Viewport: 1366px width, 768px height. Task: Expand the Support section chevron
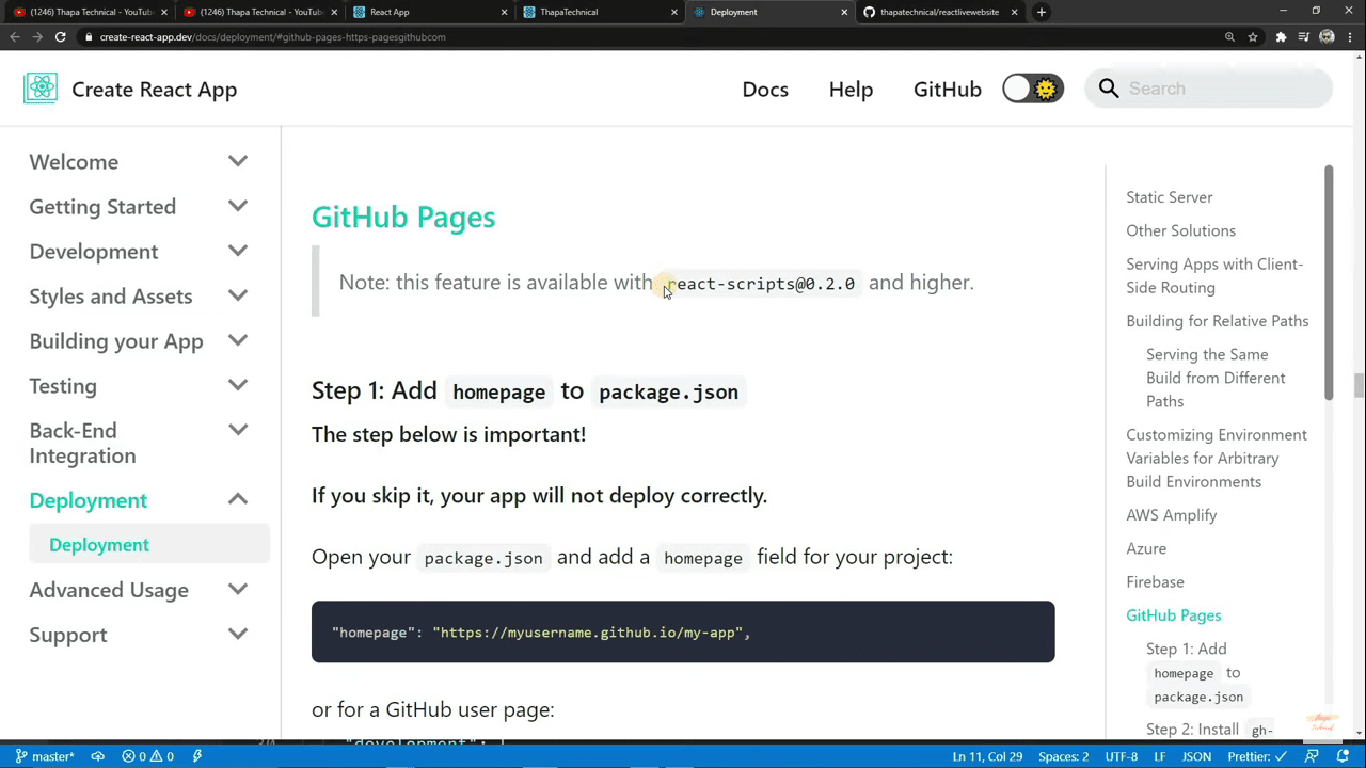tap(238, 634)
